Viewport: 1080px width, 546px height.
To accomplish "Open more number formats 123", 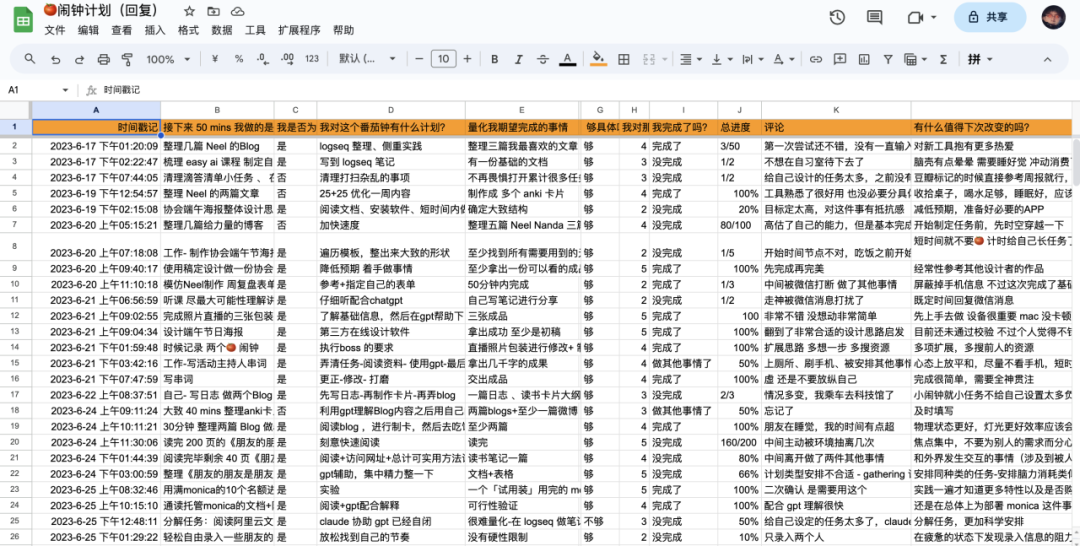I will coord(312,59).
